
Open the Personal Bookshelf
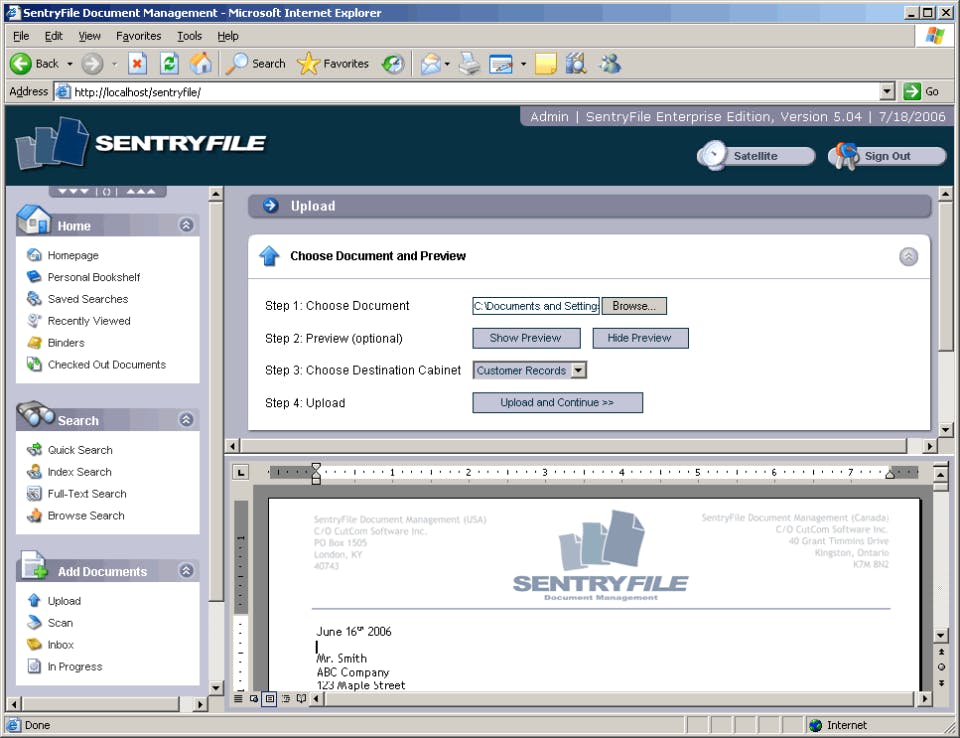pyautogui.click(x=93, y=276)
